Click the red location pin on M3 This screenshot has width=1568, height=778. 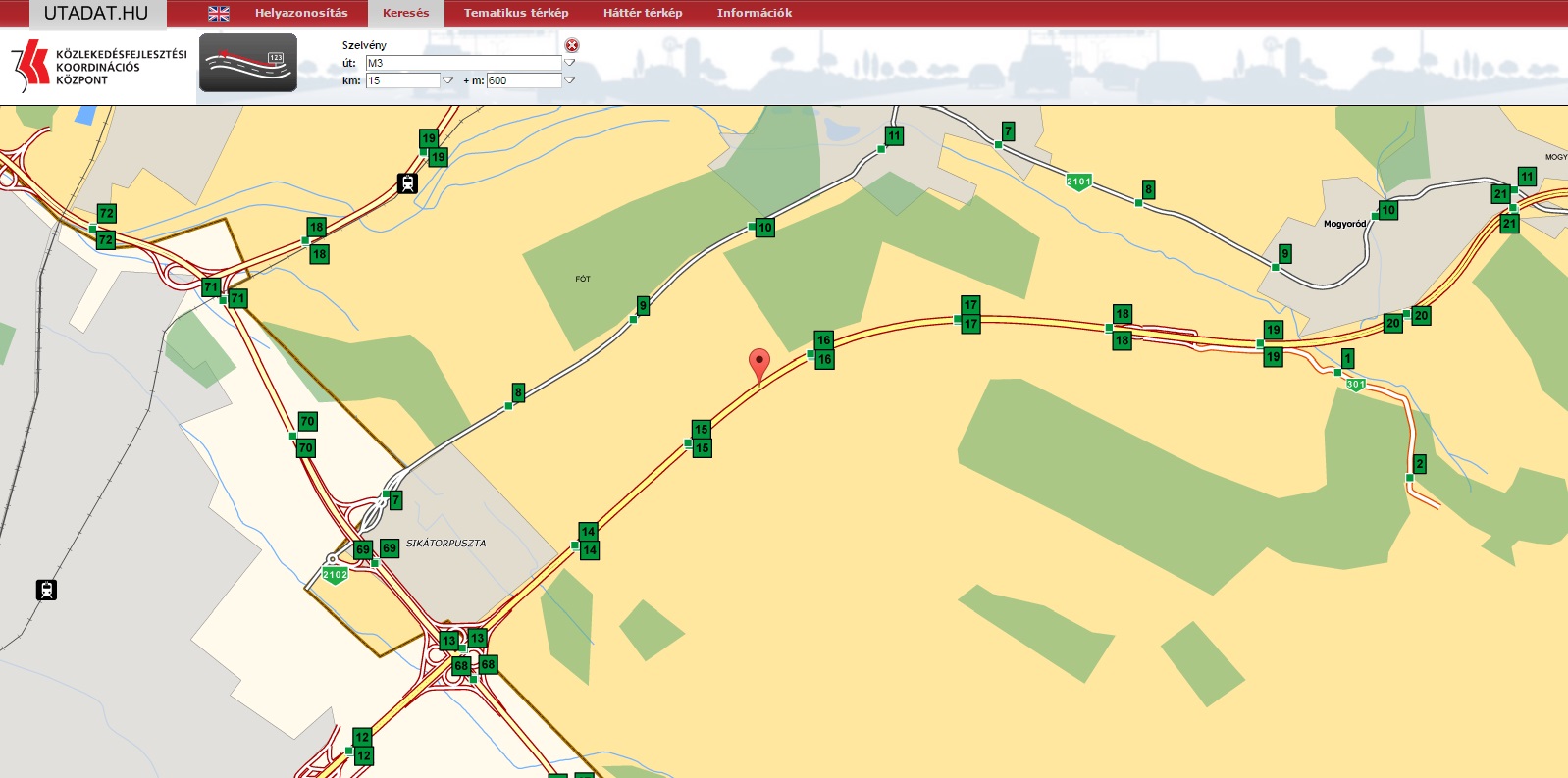point(758,364)
